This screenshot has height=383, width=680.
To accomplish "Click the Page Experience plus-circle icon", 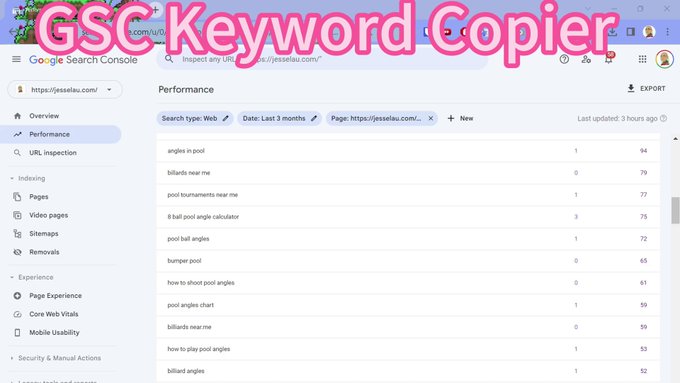I will [x=17, y=296].
